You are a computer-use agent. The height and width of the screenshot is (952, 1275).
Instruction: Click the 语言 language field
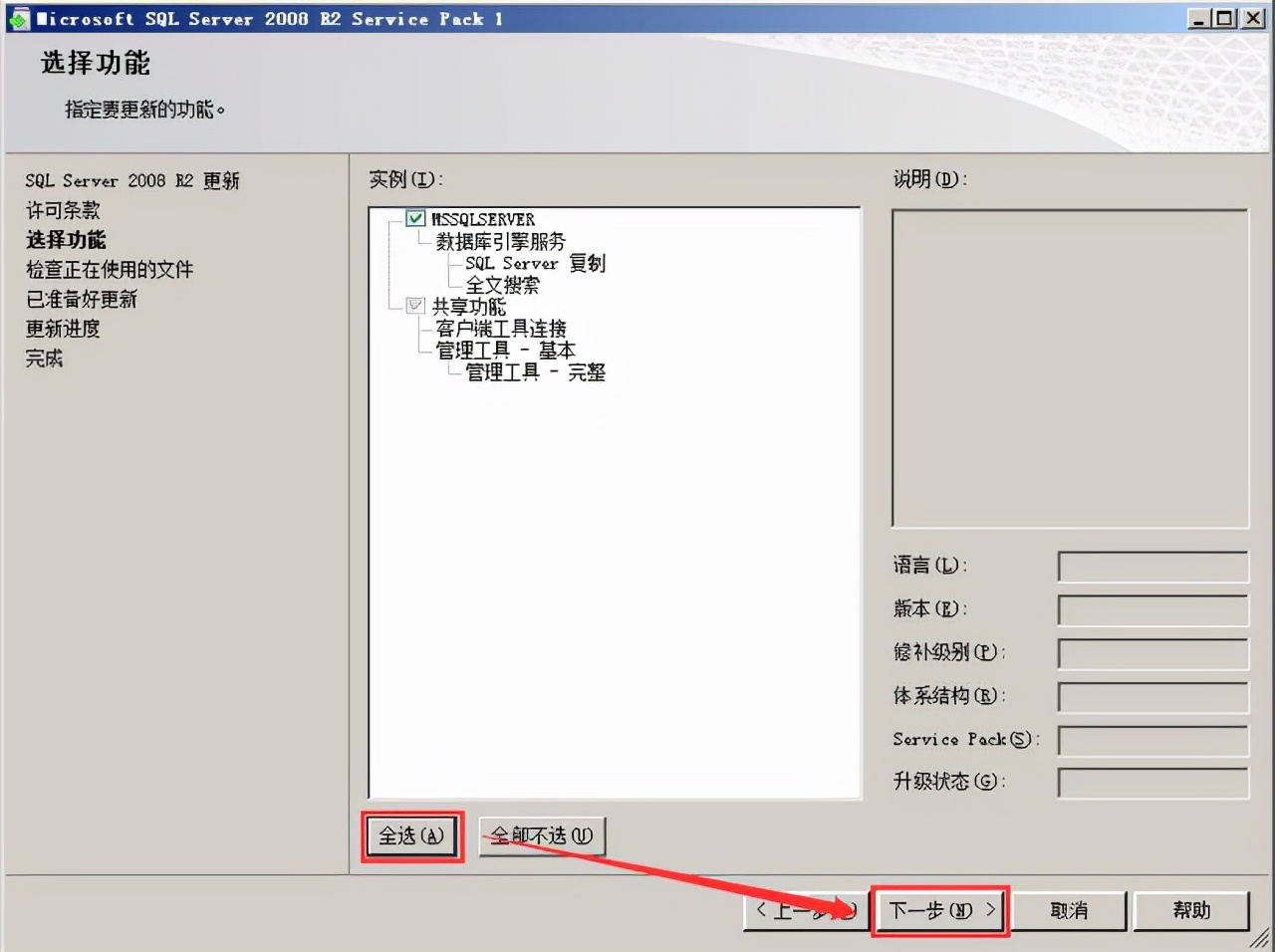pyautogui.click(x=1152, y=567)
